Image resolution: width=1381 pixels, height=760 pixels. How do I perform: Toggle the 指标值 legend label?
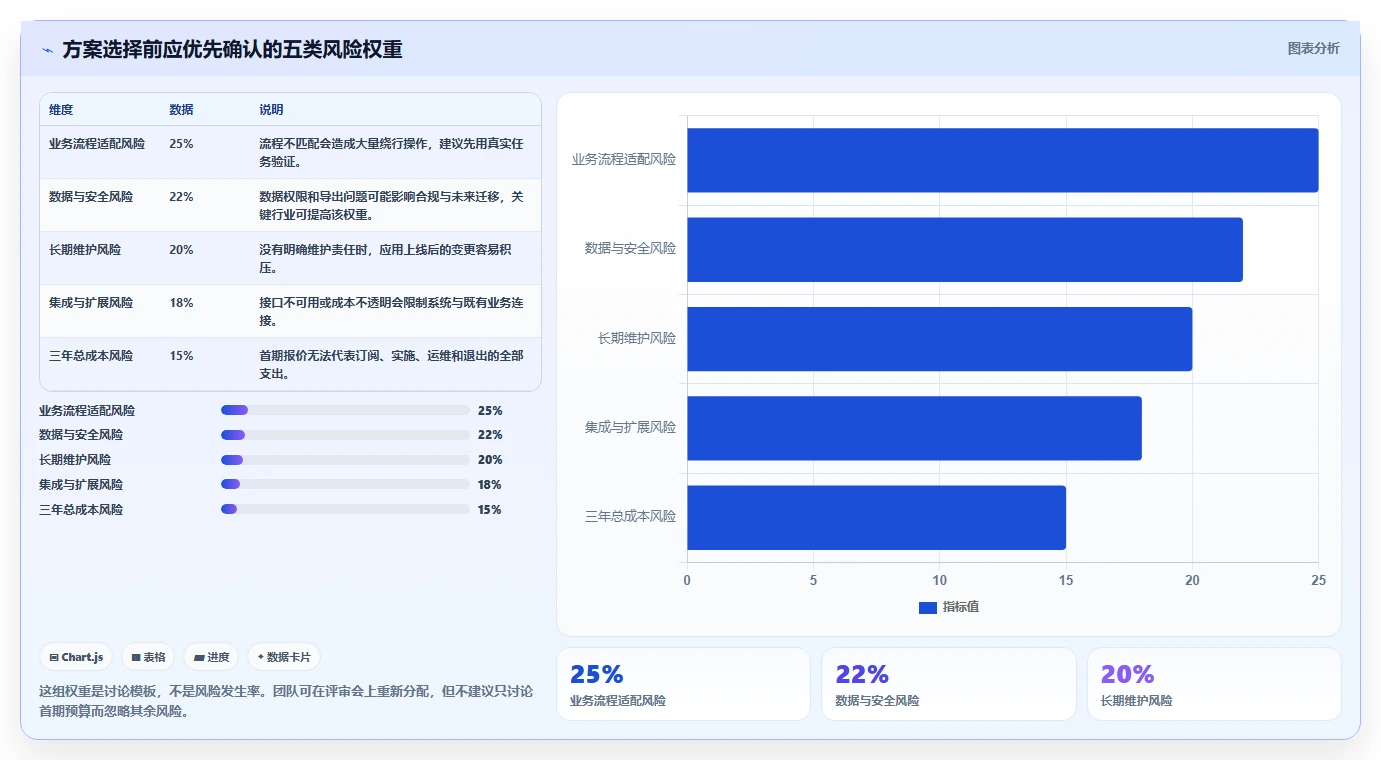961,607
